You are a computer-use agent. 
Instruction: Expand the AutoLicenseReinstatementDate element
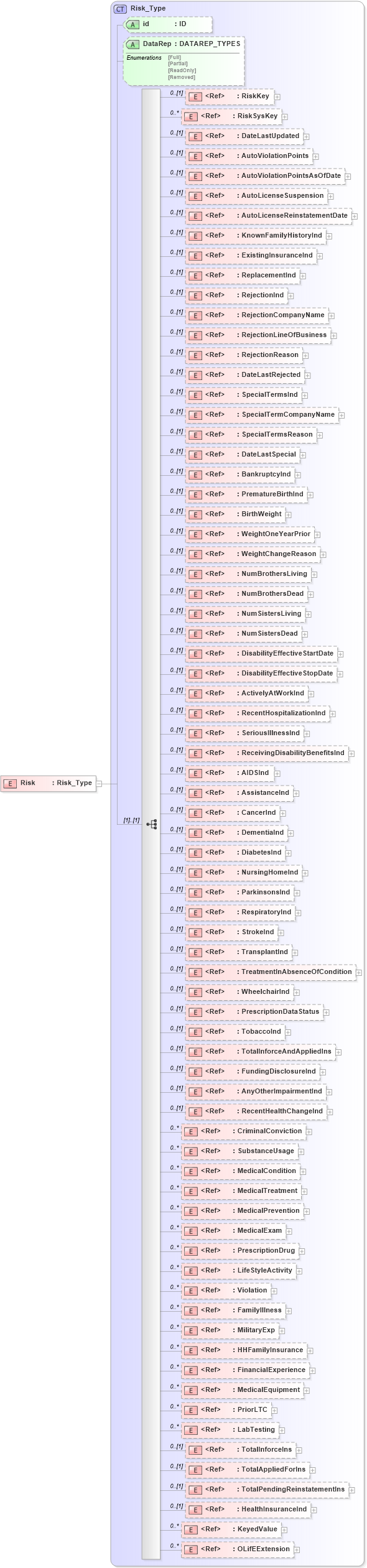pyautogui.click(x=355, y=216)
